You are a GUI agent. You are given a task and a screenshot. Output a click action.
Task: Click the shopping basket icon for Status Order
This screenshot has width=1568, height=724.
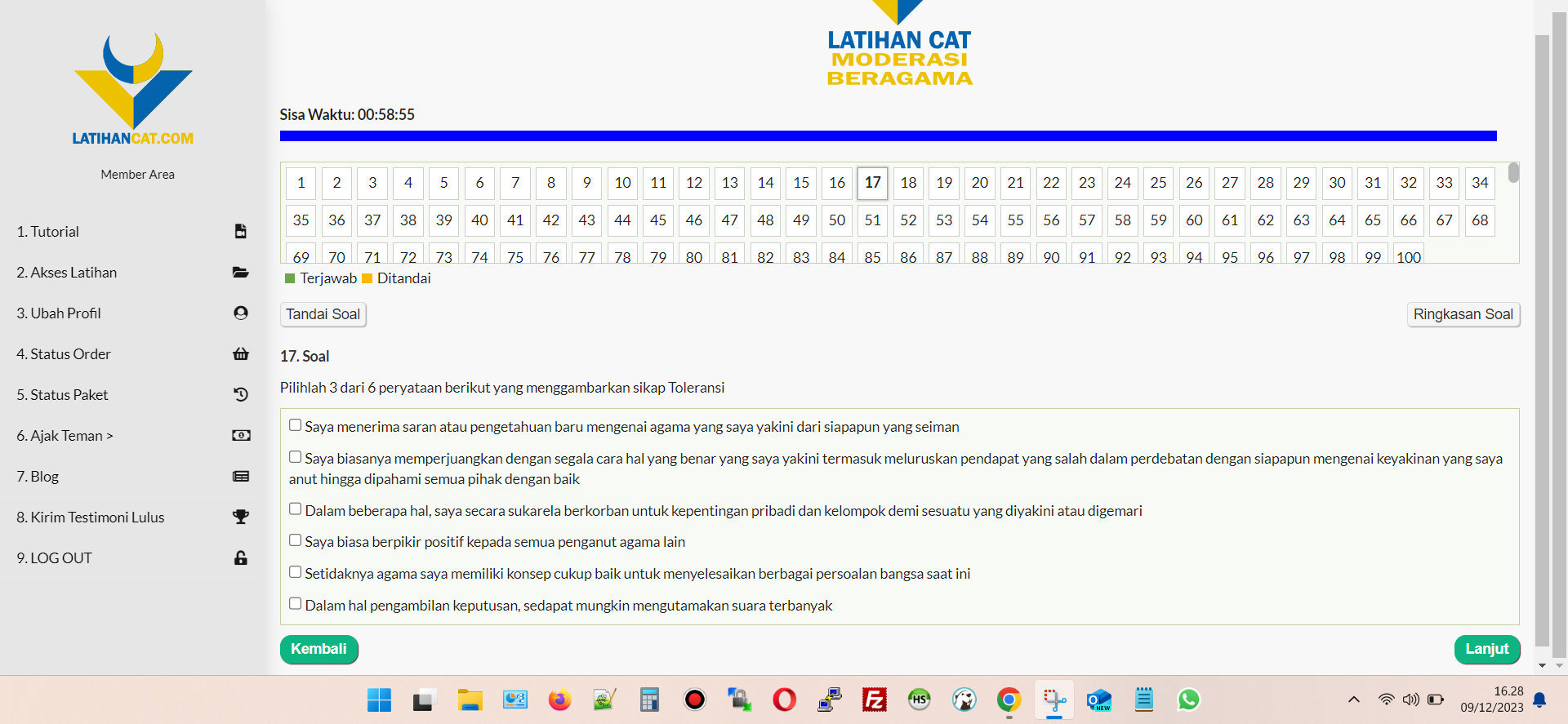click(240, 353)
